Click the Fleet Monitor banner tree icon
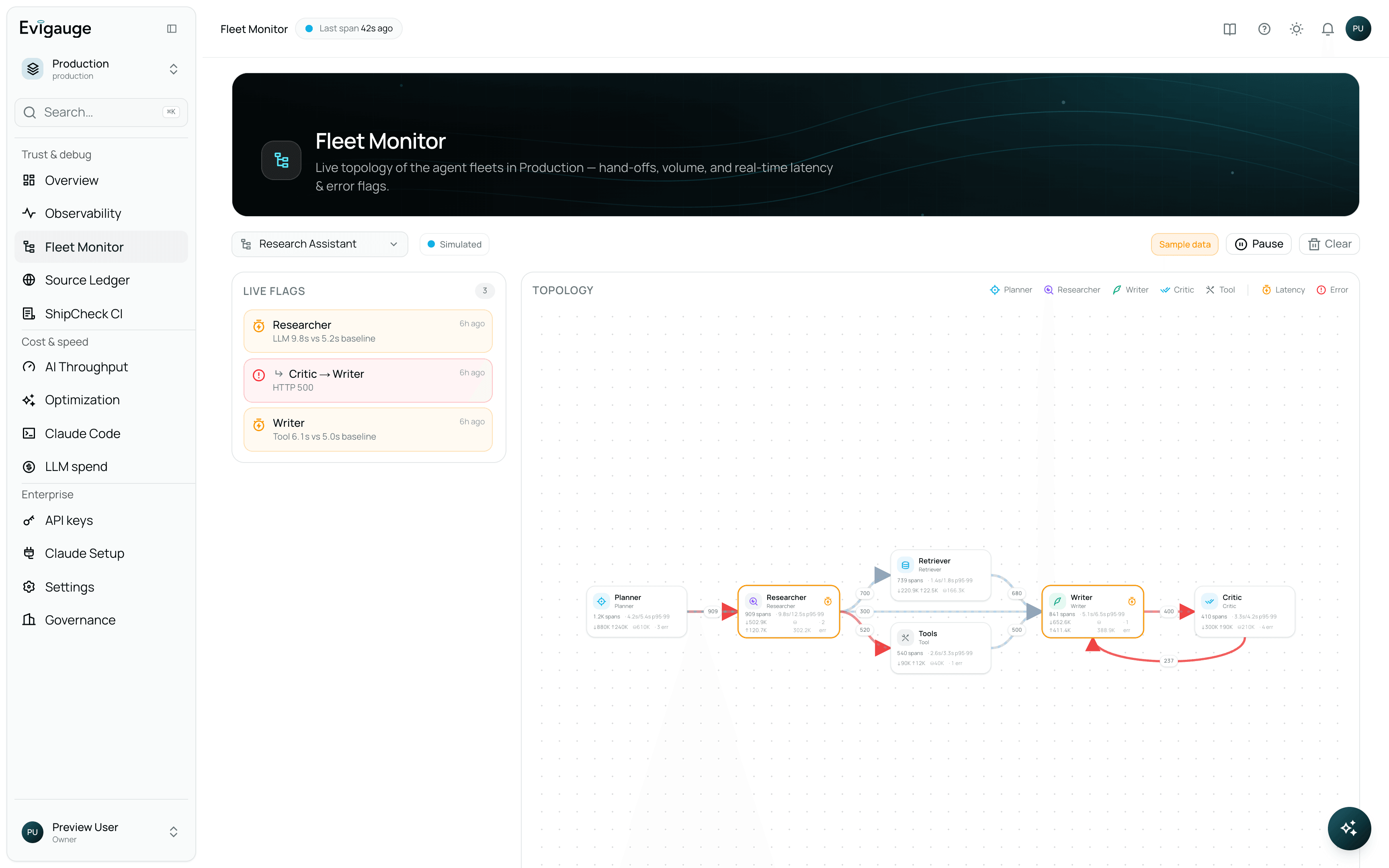Viewport: 1389px width, 868px height. (281, 160)
